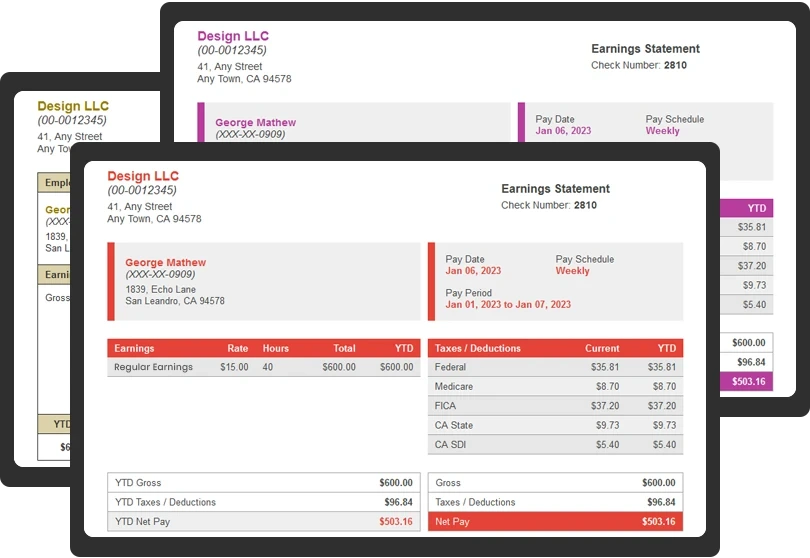This screenshot has width=810, height=558.
Task: Click 'YTD Gross' summary label
Action: tap(138, 483)
